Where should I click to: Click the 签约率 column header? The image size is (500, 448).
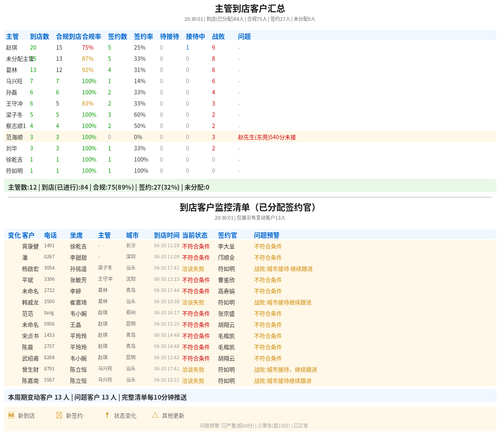[143, 36]
